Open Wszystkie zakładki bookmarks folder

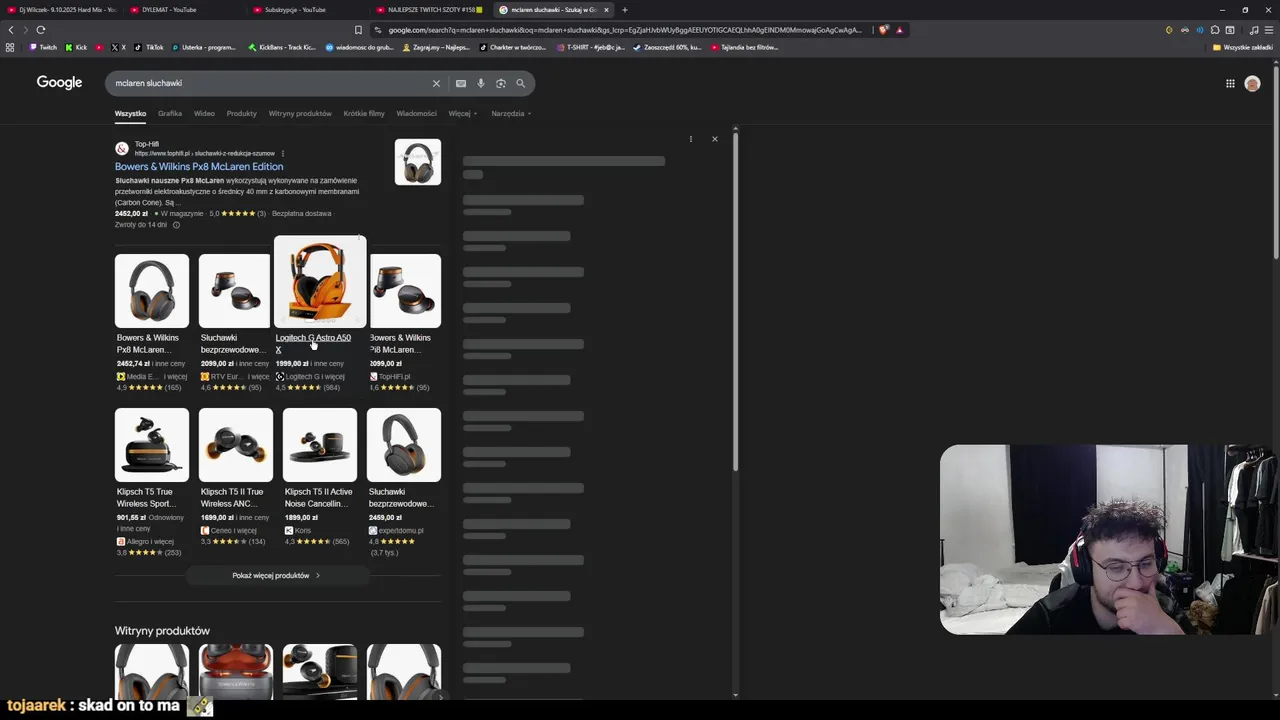[x=1243, y=47]
